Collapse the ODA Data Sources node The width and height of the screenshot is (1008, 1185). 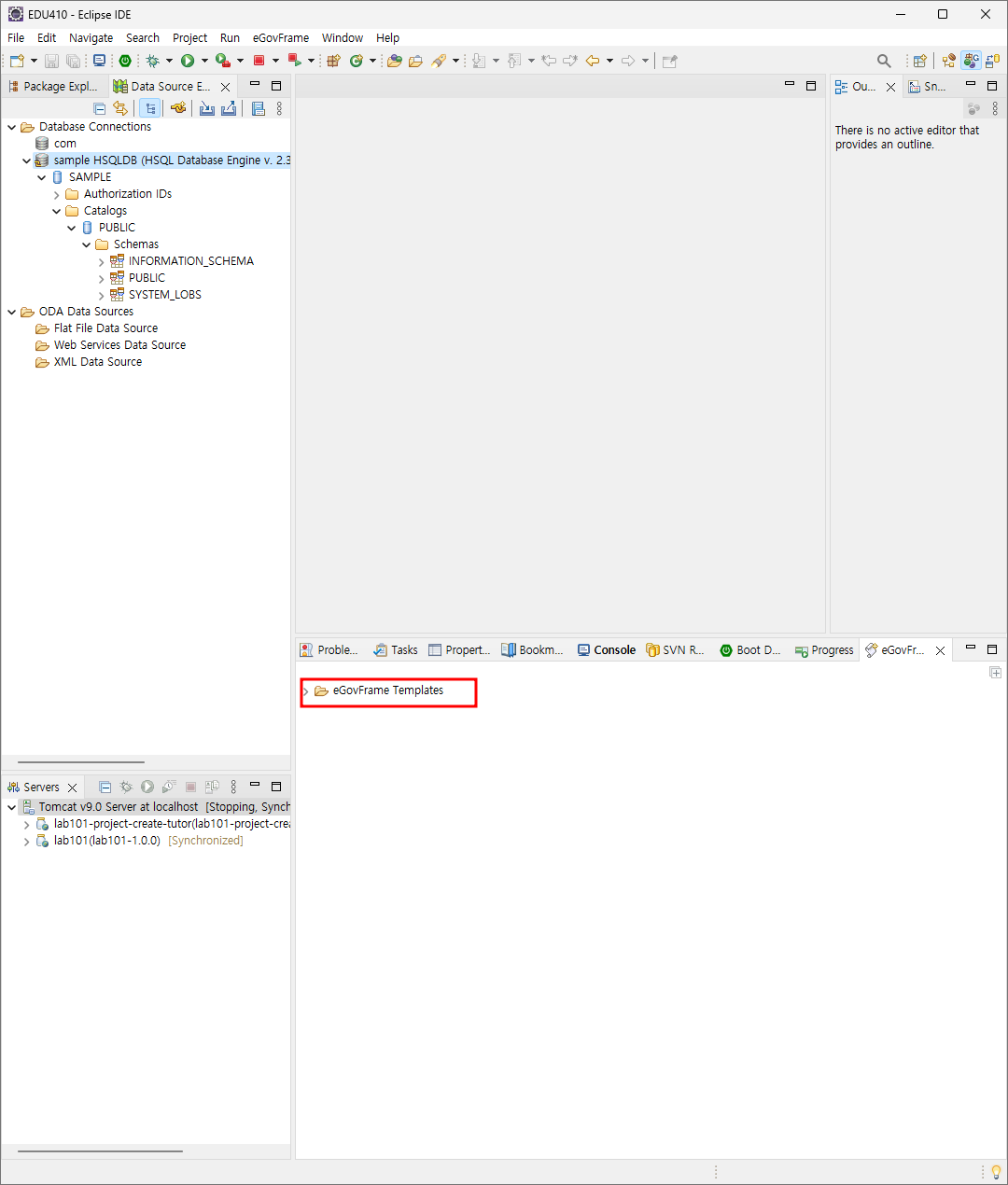[12, 312]
